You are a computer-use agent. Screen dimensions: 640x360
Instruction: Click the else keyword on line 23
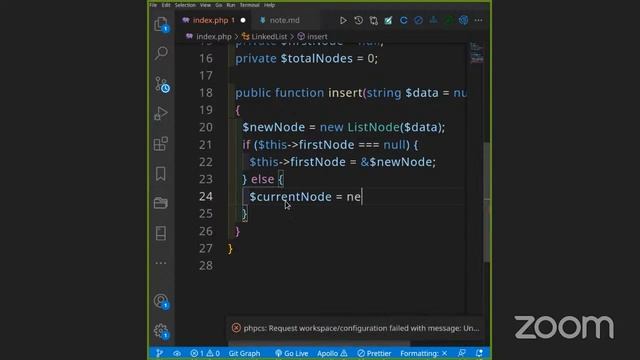pos(262,179)
